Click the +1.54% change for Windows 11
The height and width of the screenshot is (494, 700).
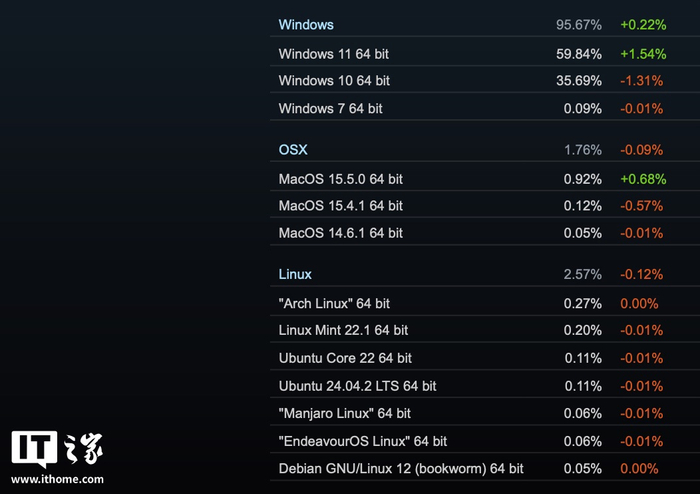[643, 53]
